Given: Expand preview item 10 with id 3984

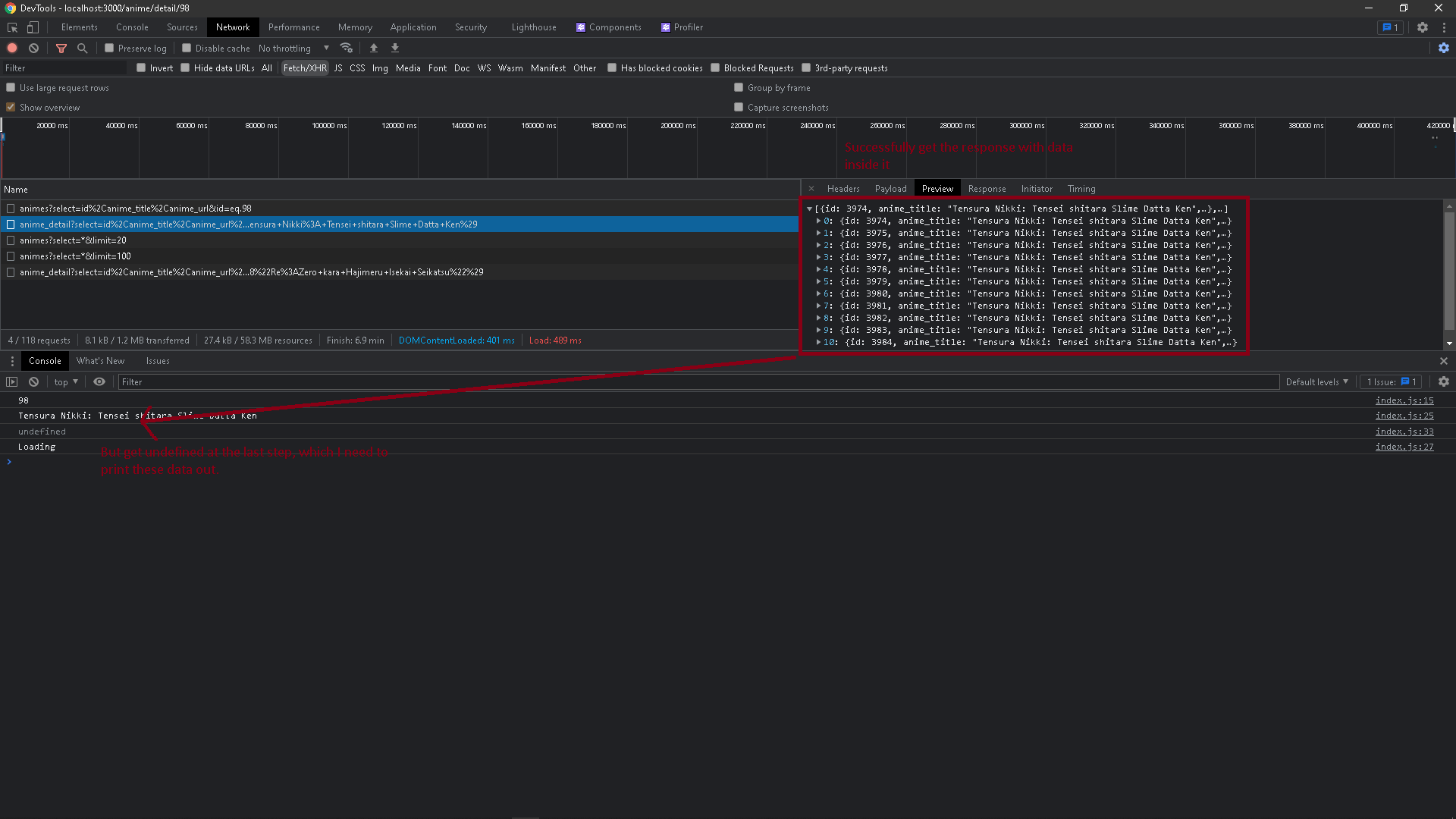Looking at the screenshot, I should [818, 342].
